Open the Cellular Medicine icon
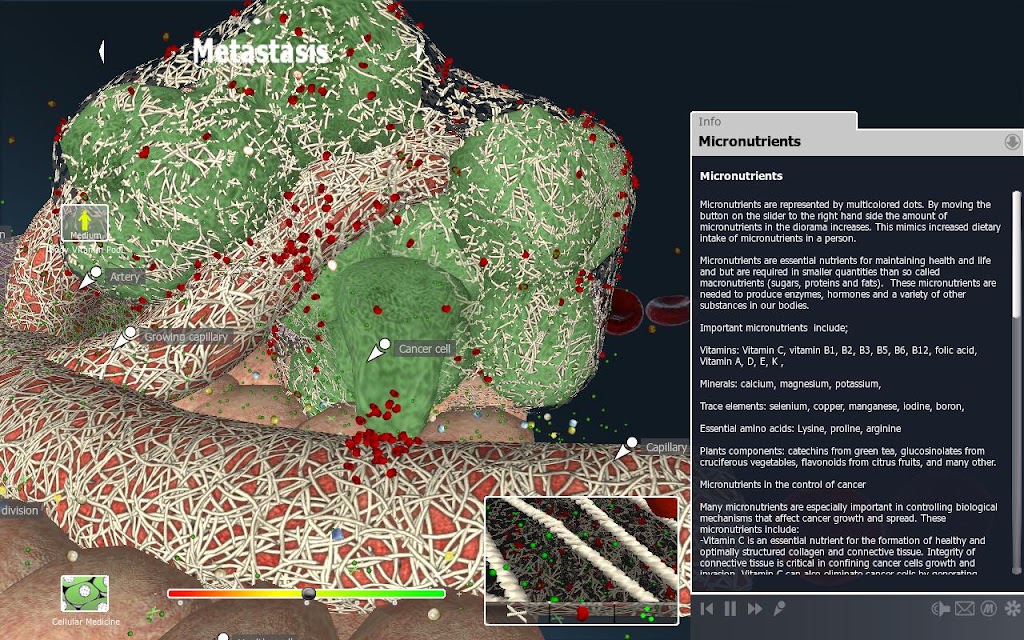This screenshot has width=1024, height=640. click(x=85, y=594)
